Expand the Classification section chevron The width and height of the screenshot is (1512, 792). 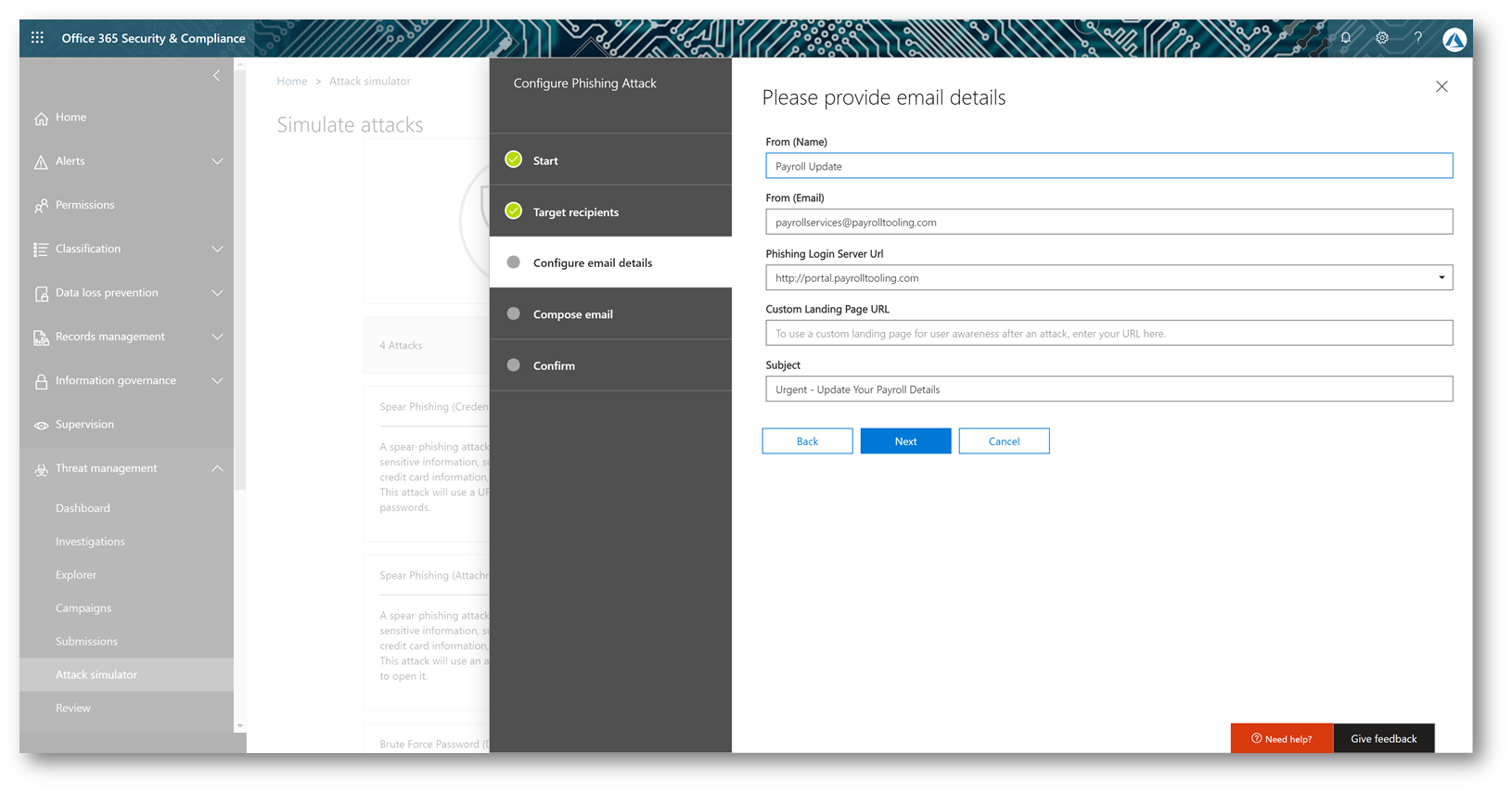pos(217,249)
